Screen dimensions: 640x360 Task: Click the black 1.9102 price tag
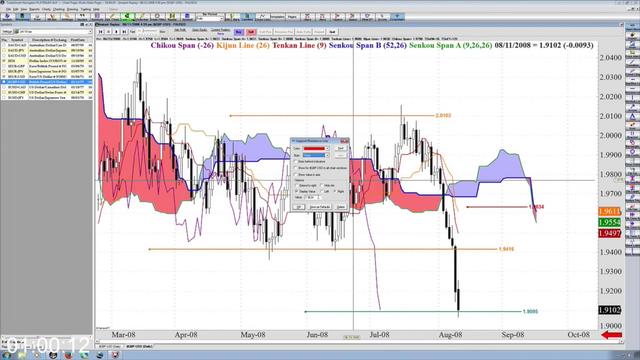(609, 310)
